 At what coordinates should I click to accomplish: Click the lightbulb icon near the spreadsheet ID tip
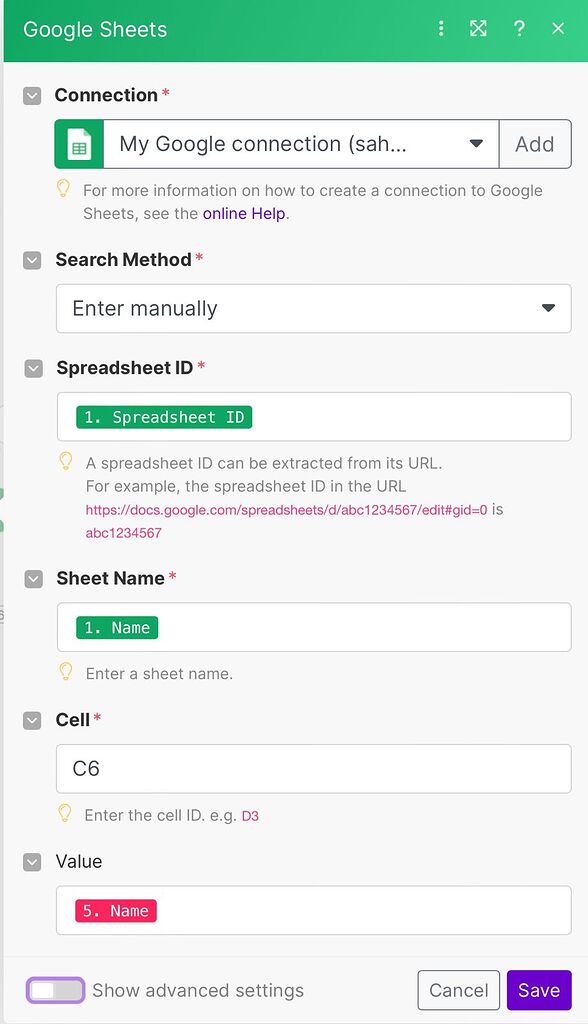(x=68, y=462)
